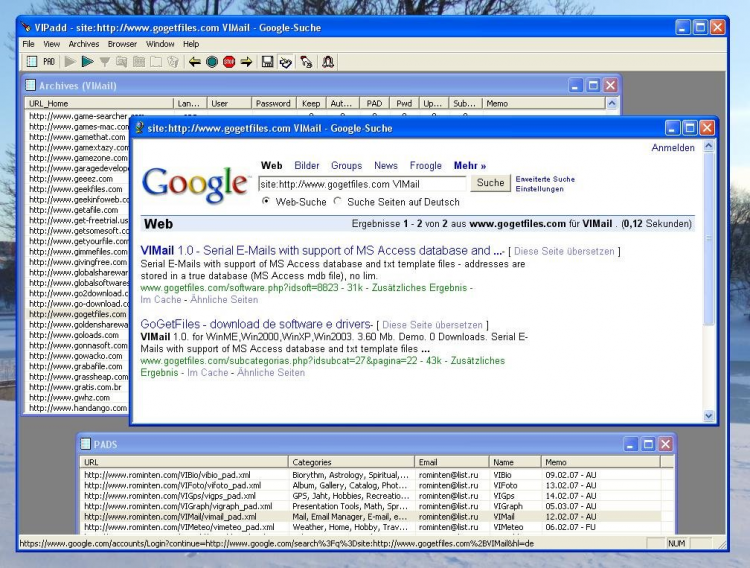750x568 pixels.
Task: Click the Suche button
Action: [490, 183]
